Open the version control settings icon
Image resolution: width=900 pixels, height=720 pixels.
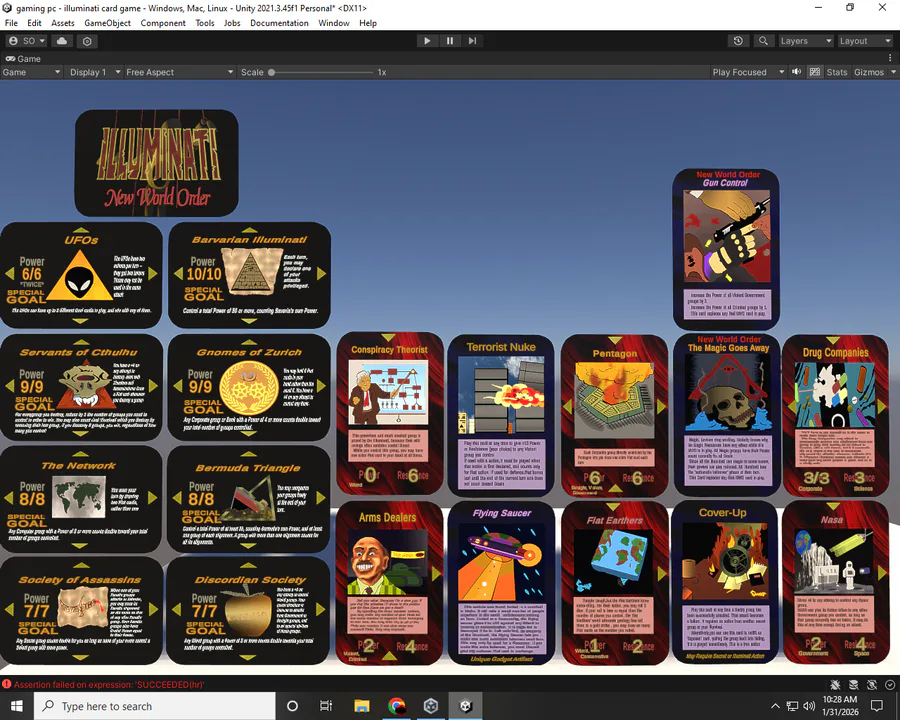pyautogui.click(x=87, y=41)
